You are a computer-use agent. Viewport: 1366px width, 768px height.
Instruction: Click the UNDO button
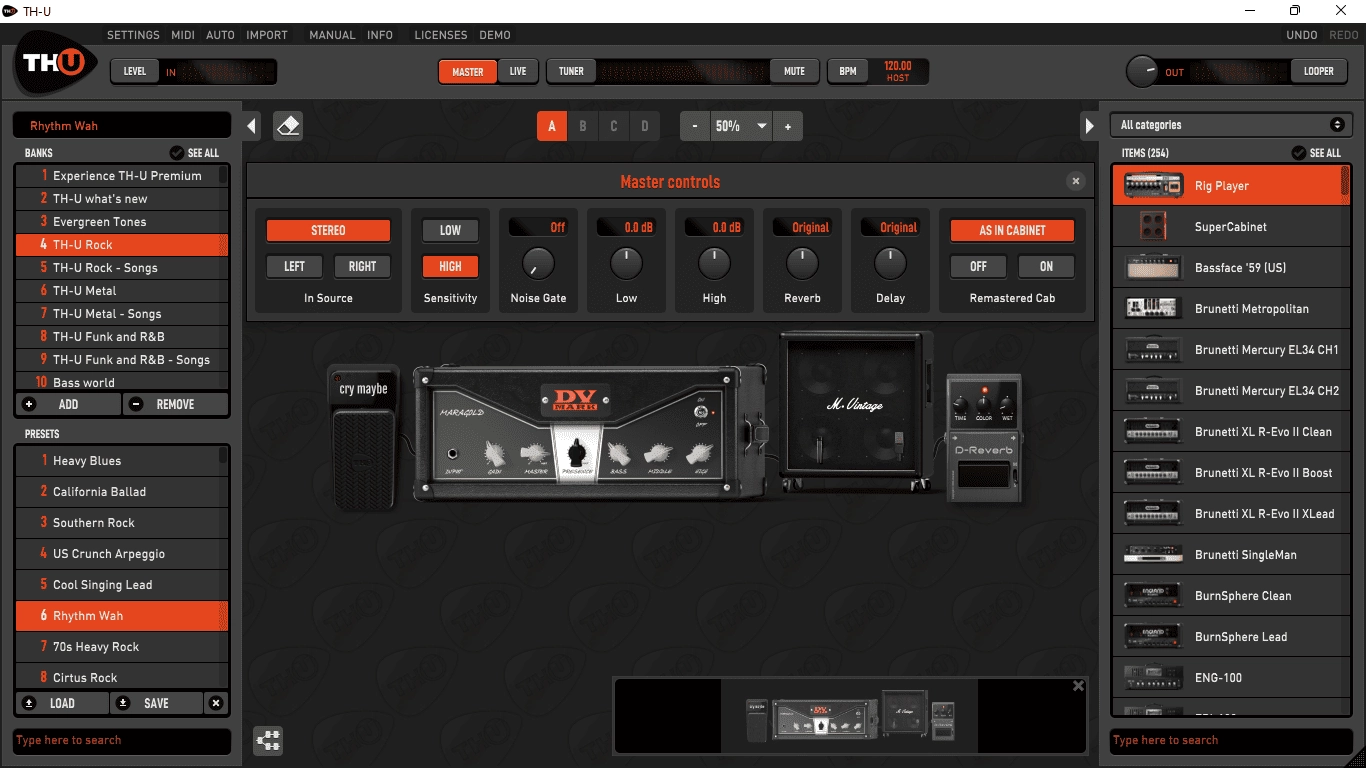click(1302, 35)
